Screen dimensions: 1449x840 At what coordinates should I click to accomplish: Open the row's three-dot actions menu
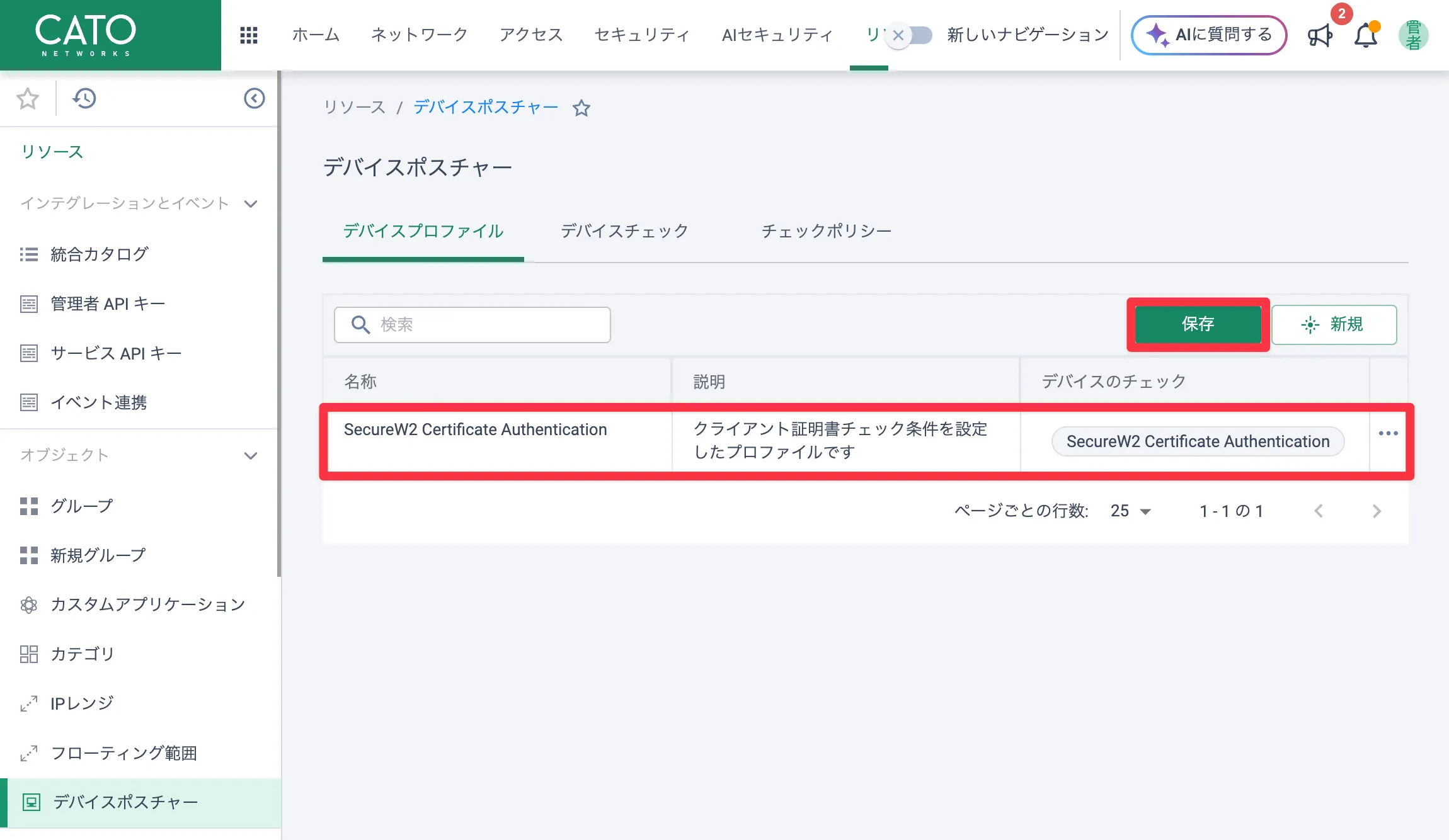(x=1388, y=433)
